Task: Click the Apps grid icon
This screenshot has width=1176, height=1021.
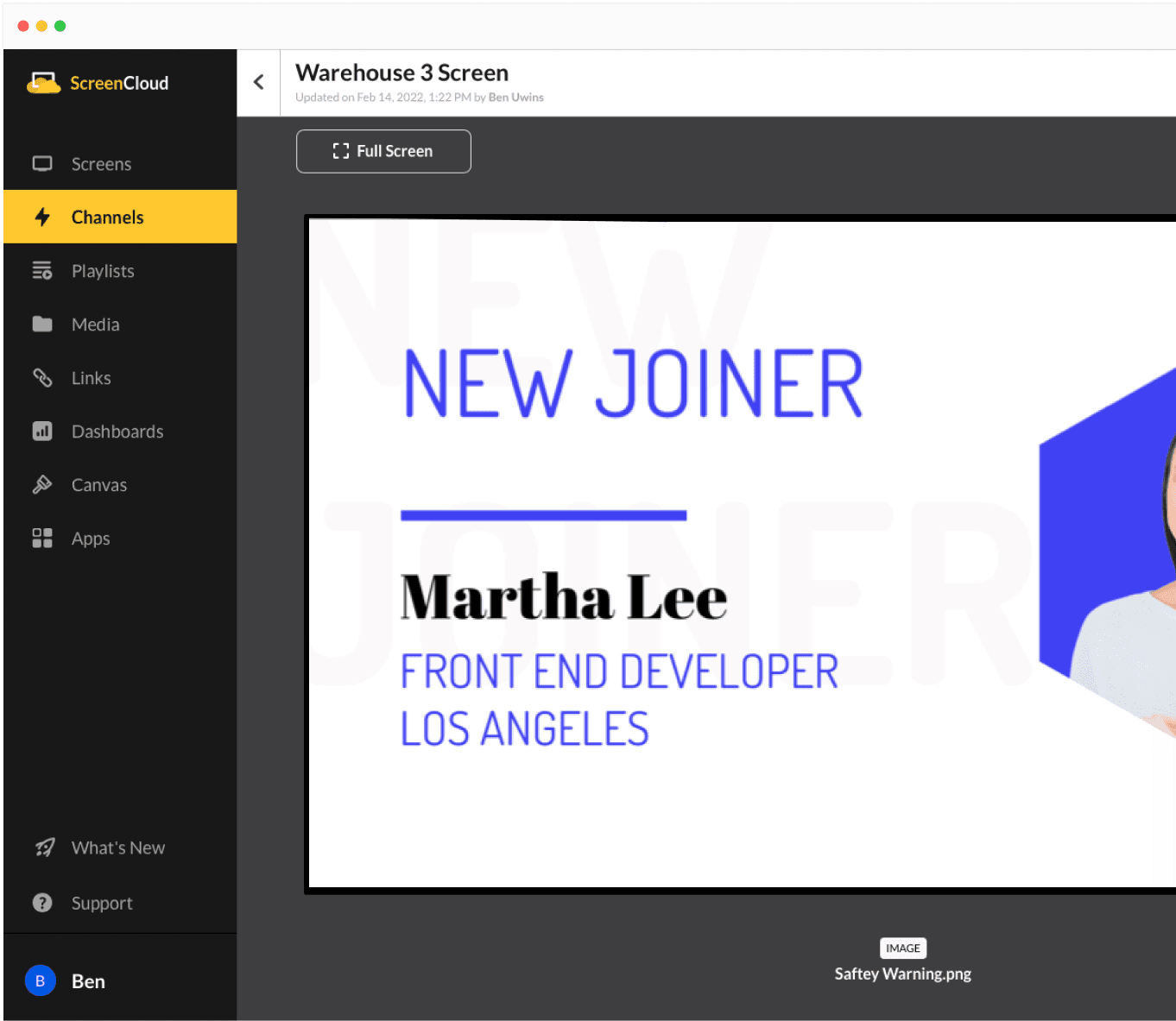Action: click(x=42, y=538)
